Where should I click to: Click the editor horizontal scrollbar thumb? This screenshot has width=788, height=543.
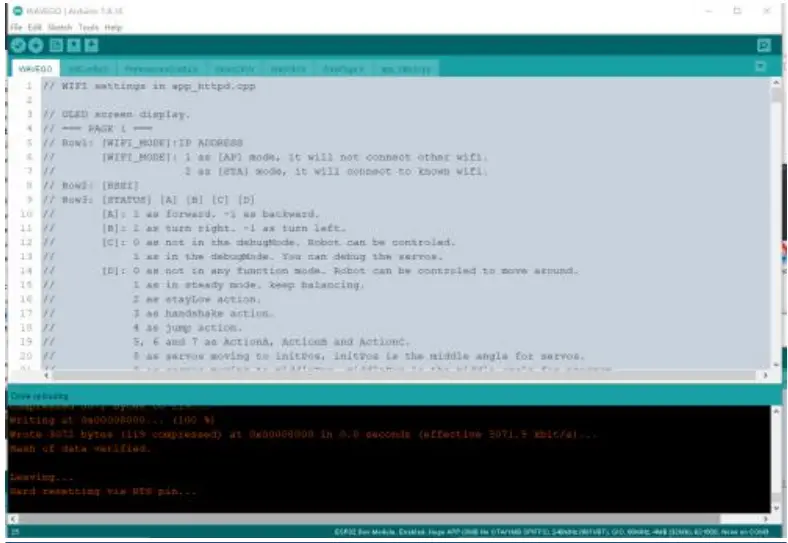[404, 375]
